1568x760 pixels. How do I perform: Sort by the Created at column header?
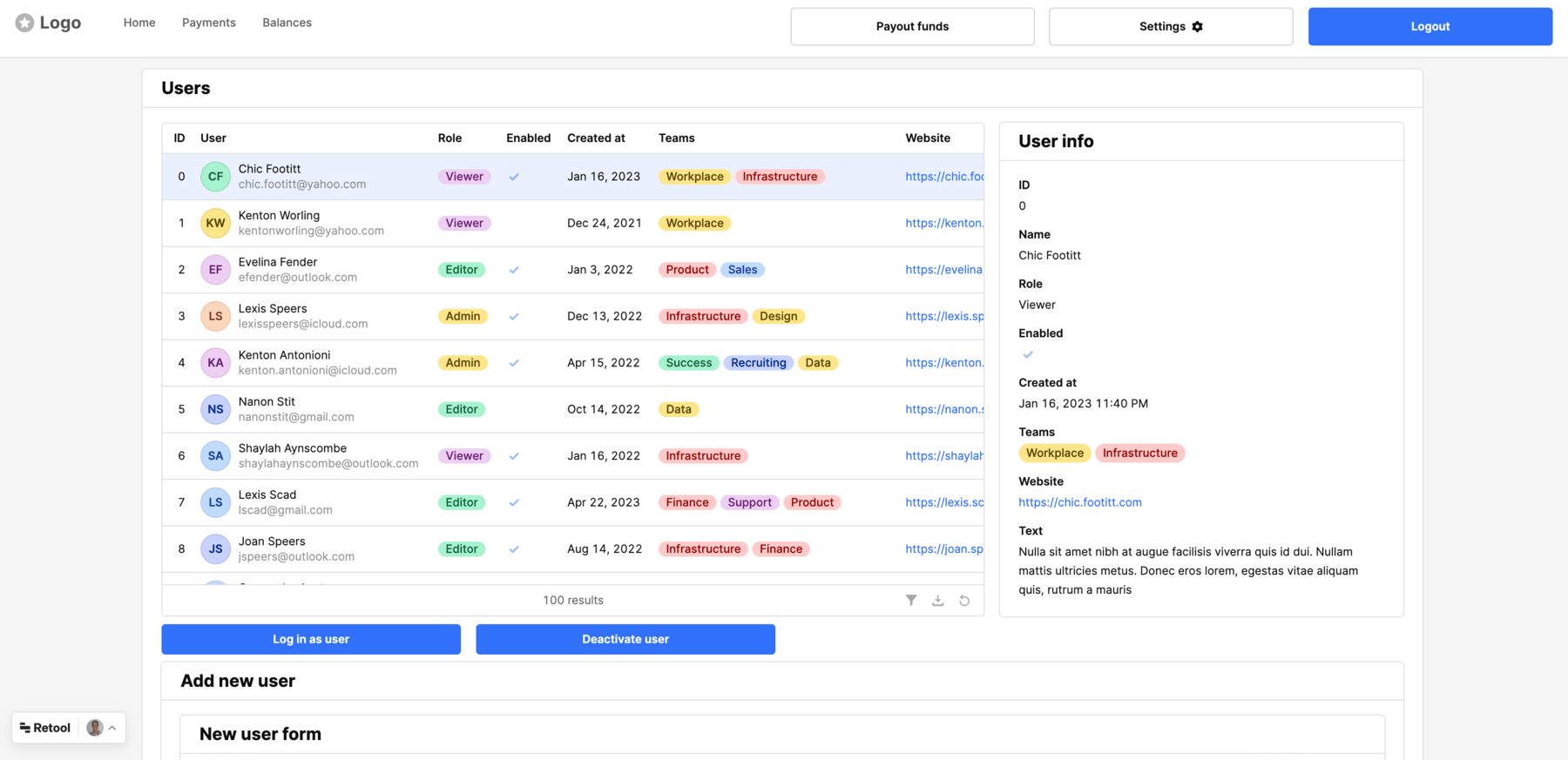(596, 138)
